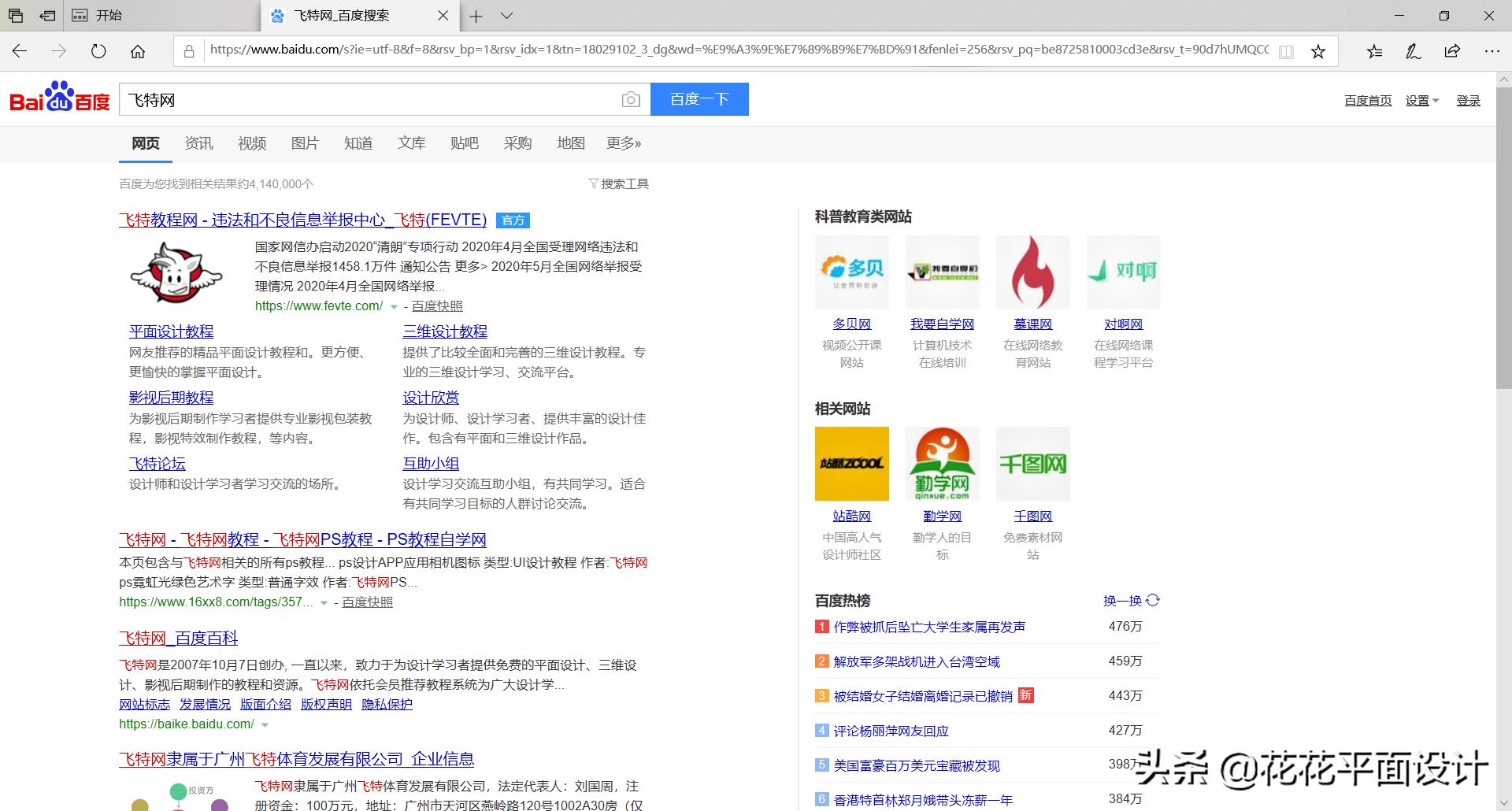Click the 站酷 ZCOOL logo thumbnail
This screenshot has width=1512, height=811.
[x=852, y=464]
